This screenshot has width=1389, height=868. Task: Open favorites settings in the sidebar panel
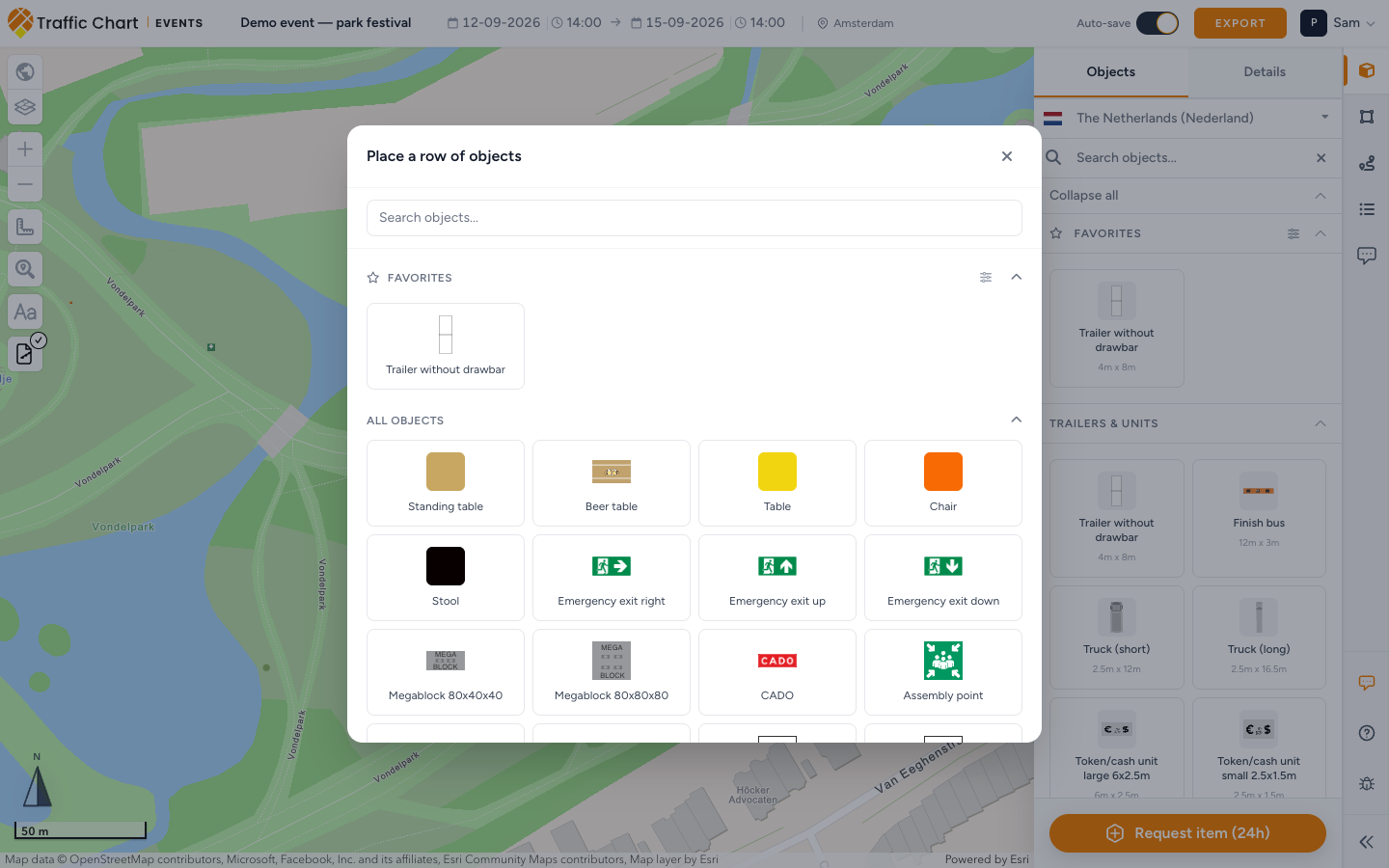coord(1294,233)
